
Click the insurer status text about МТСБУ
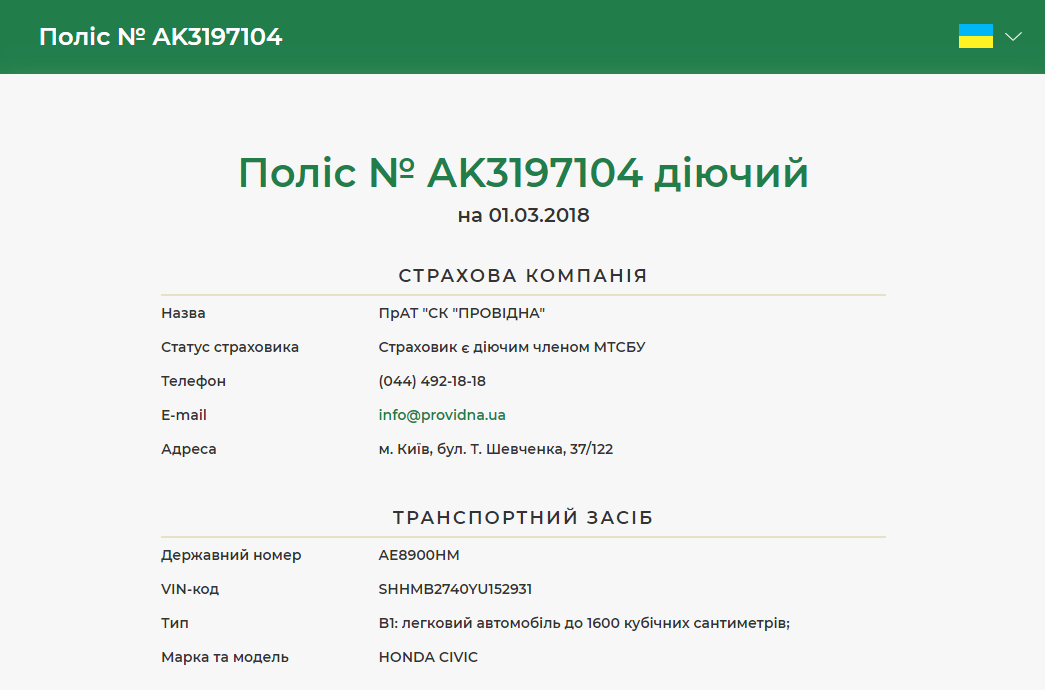pyautogui.click(x=512, y=347)
